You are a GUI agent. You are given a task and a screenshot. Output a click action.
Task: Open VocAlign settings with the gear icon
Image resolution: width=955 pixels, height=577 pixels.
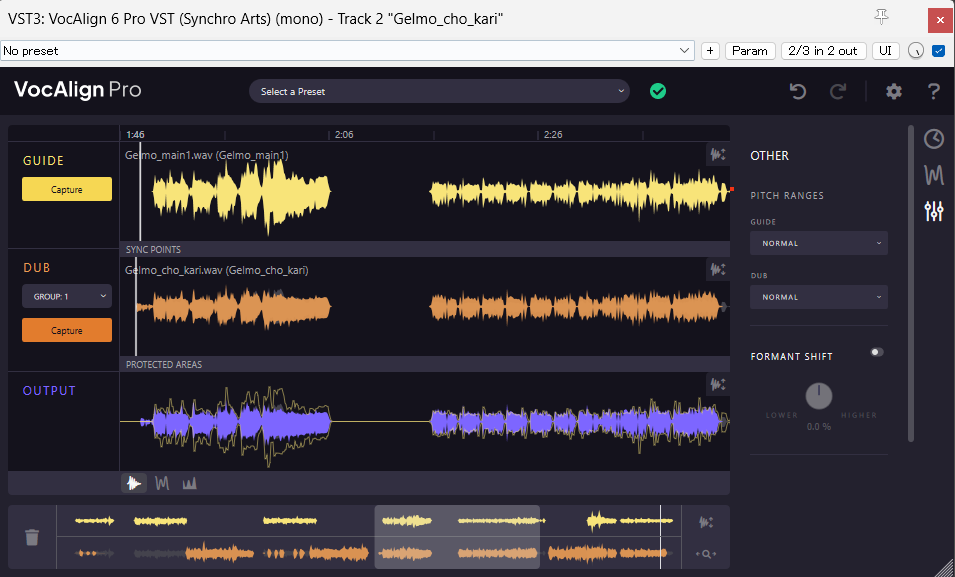[x=893, y=91]
